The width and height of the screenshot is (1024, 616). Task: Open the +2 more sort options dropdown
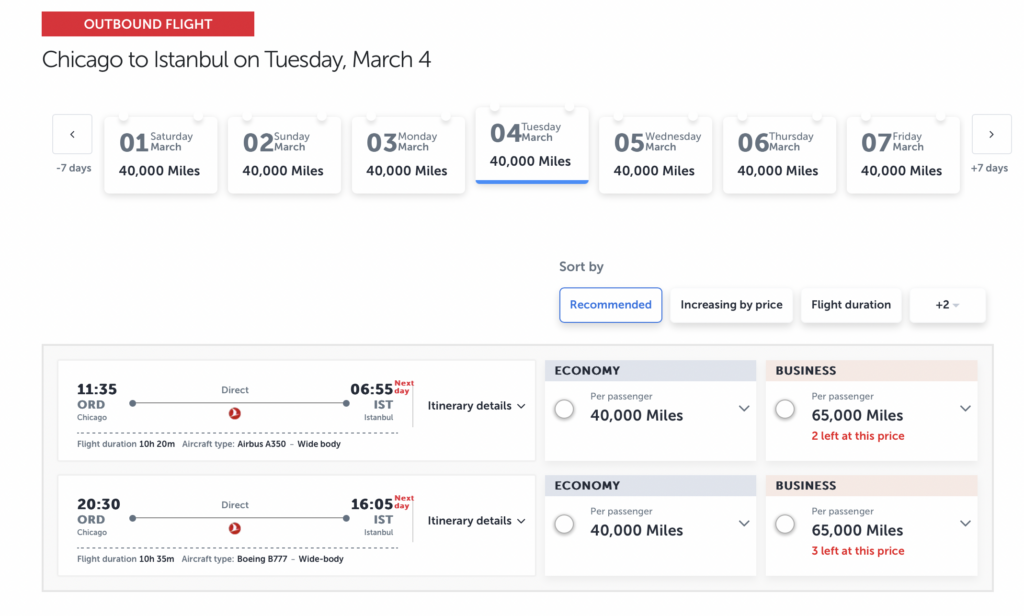[947, 305]
